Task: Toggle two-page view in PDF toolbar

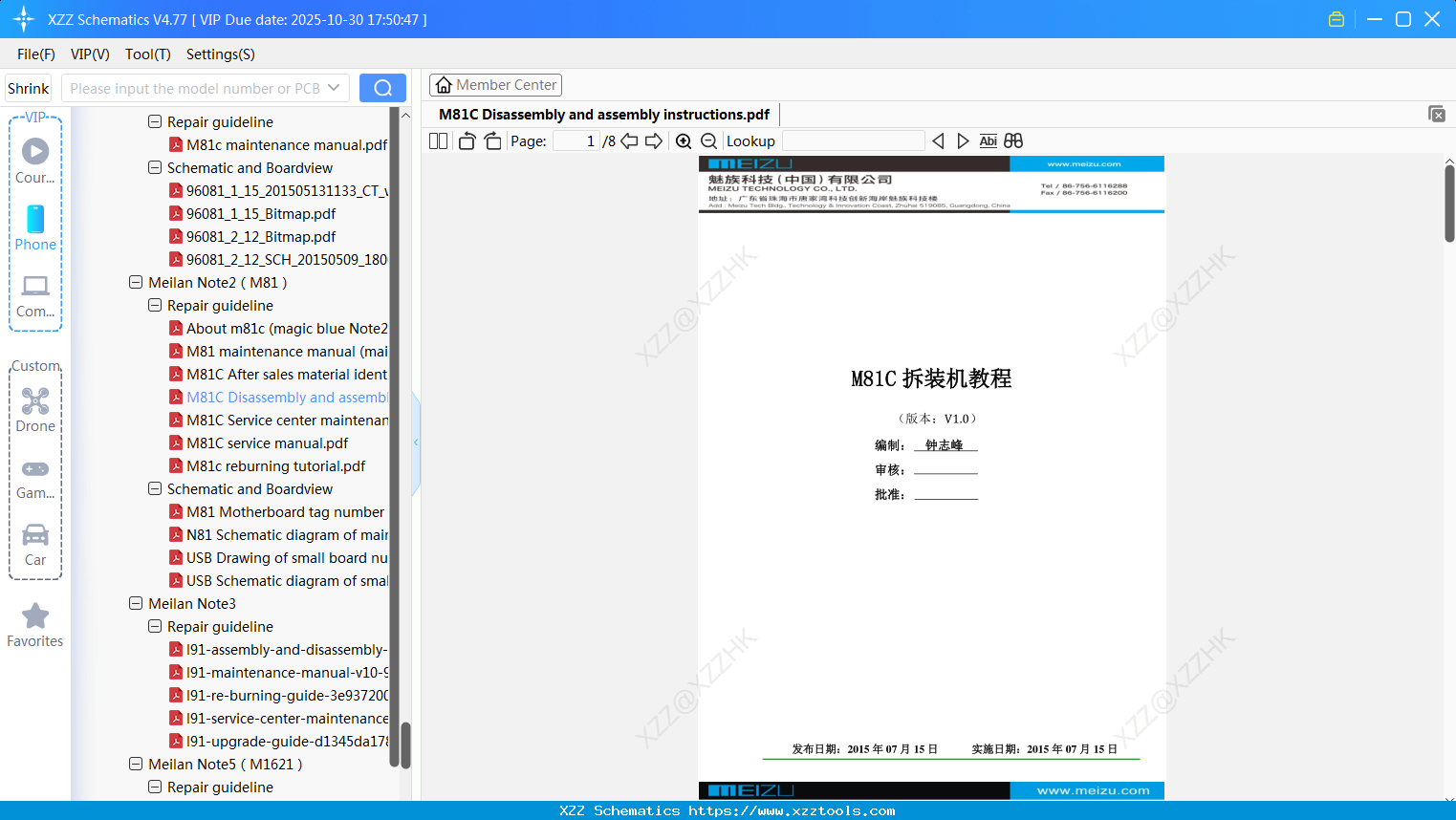Action: tap(438, 140)
